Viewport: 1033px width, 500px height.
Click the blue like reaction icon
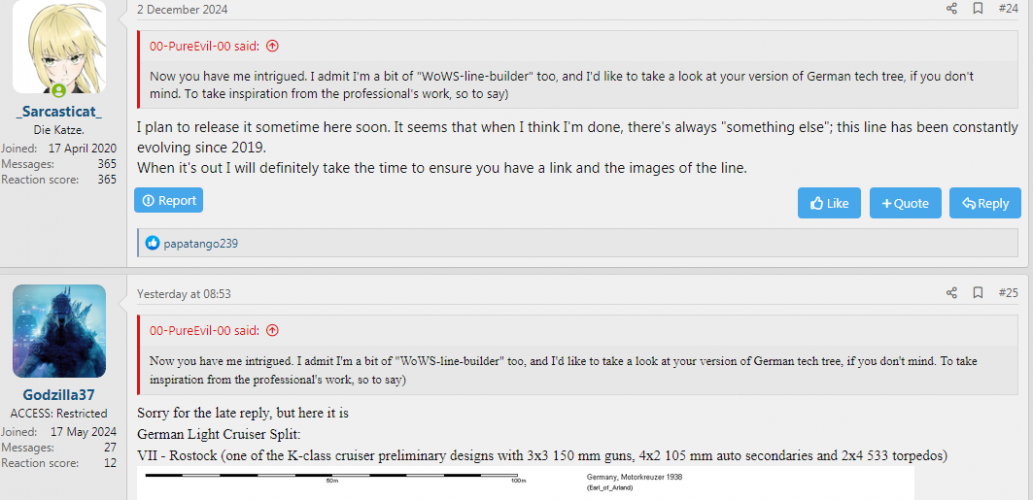tap(152, 243)
